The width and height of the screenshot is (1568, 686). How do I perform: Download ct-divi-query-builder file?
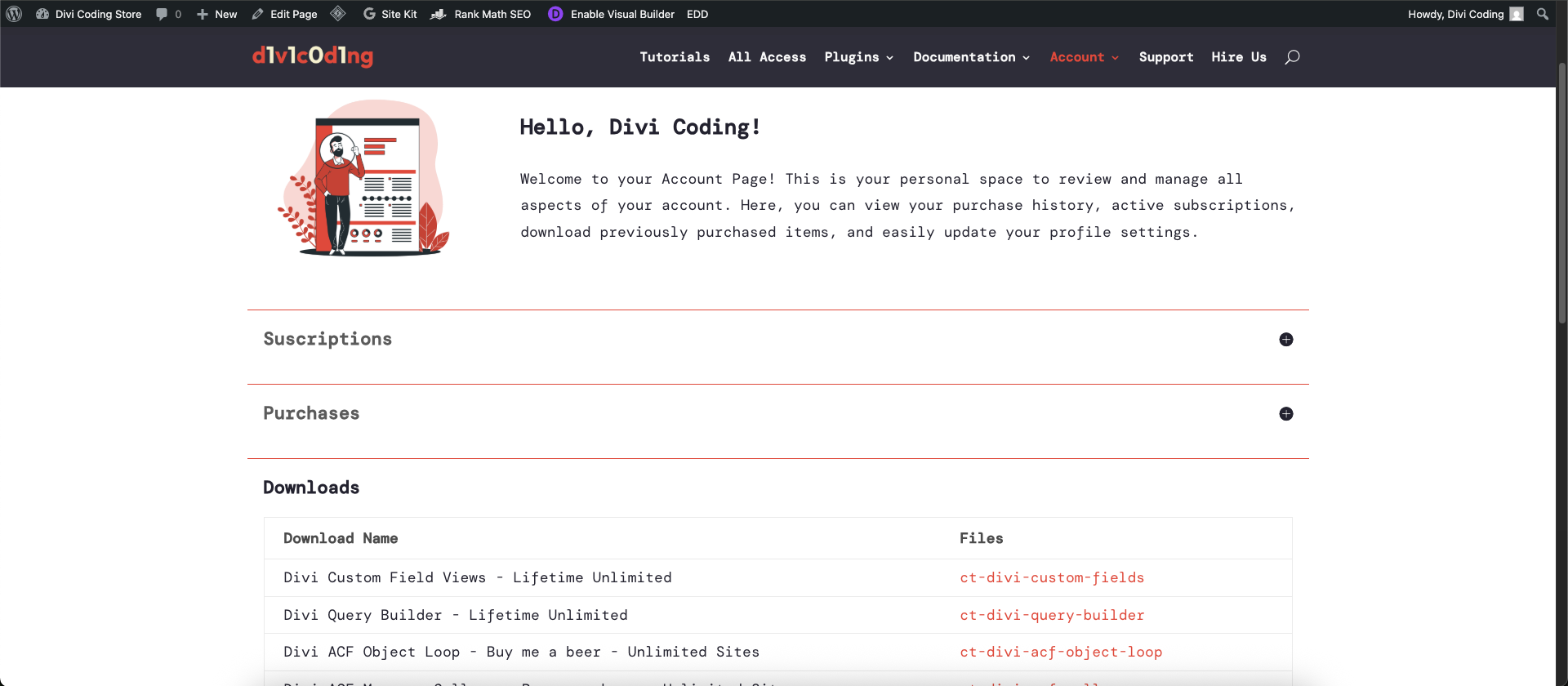coord(1052,615)
